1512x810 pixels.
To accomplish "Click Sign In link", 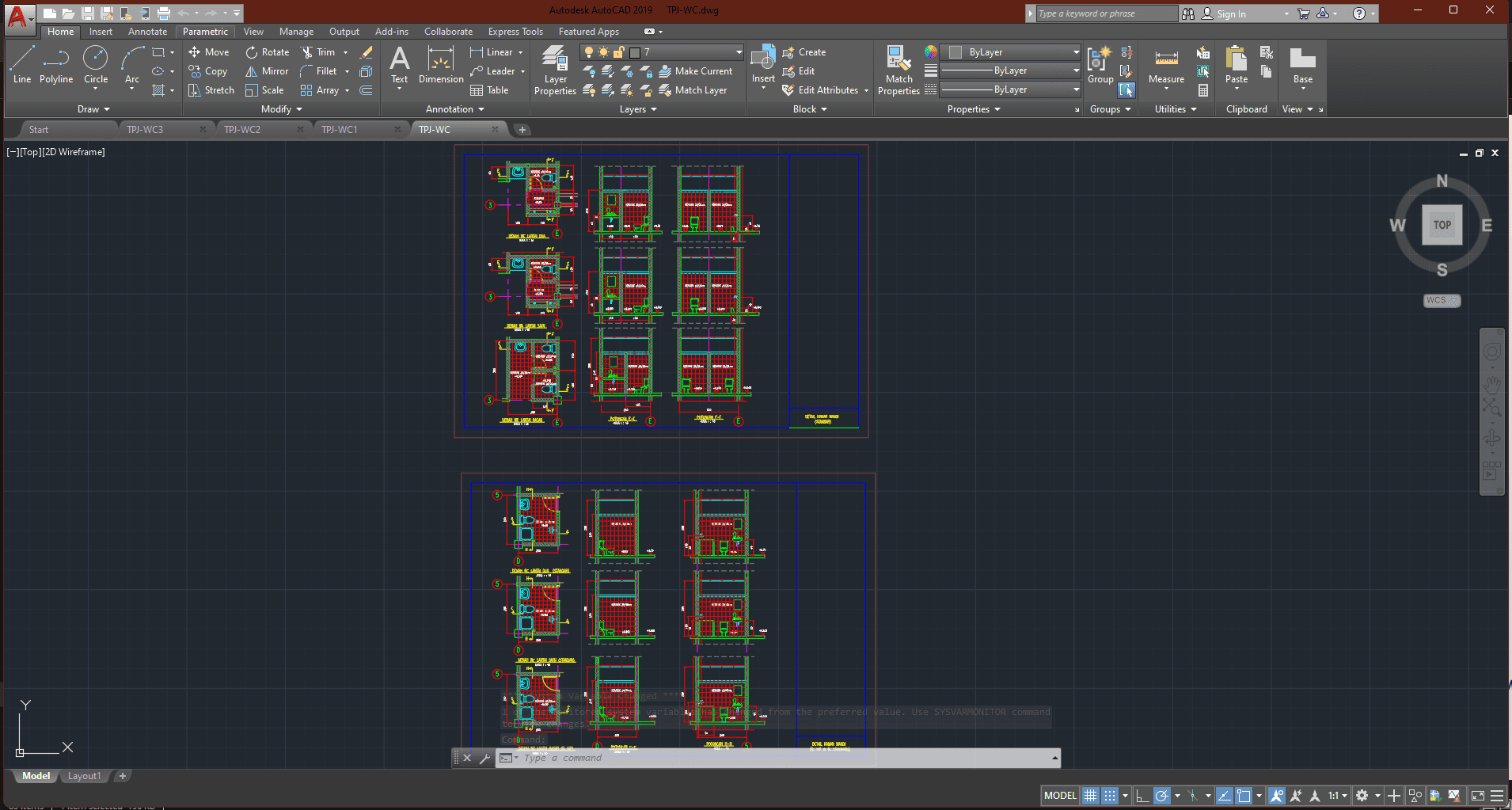I will (x=1231, y=14).
